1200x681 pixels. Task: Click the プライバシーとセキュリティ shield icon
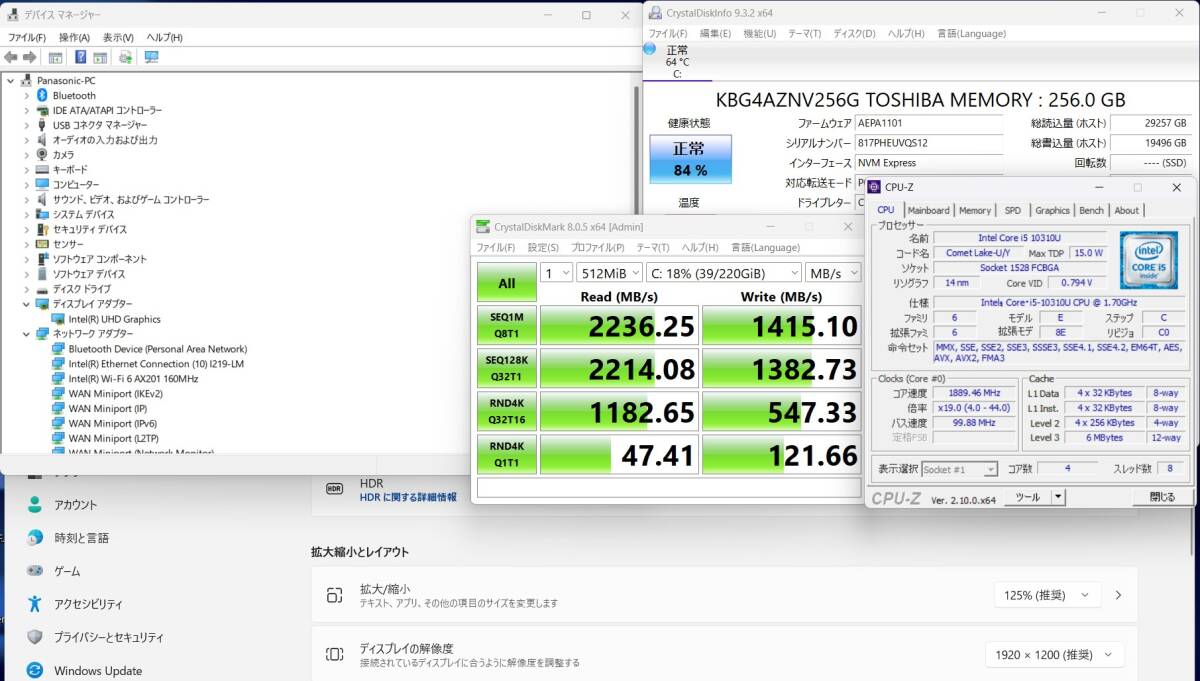pos(35,637)
